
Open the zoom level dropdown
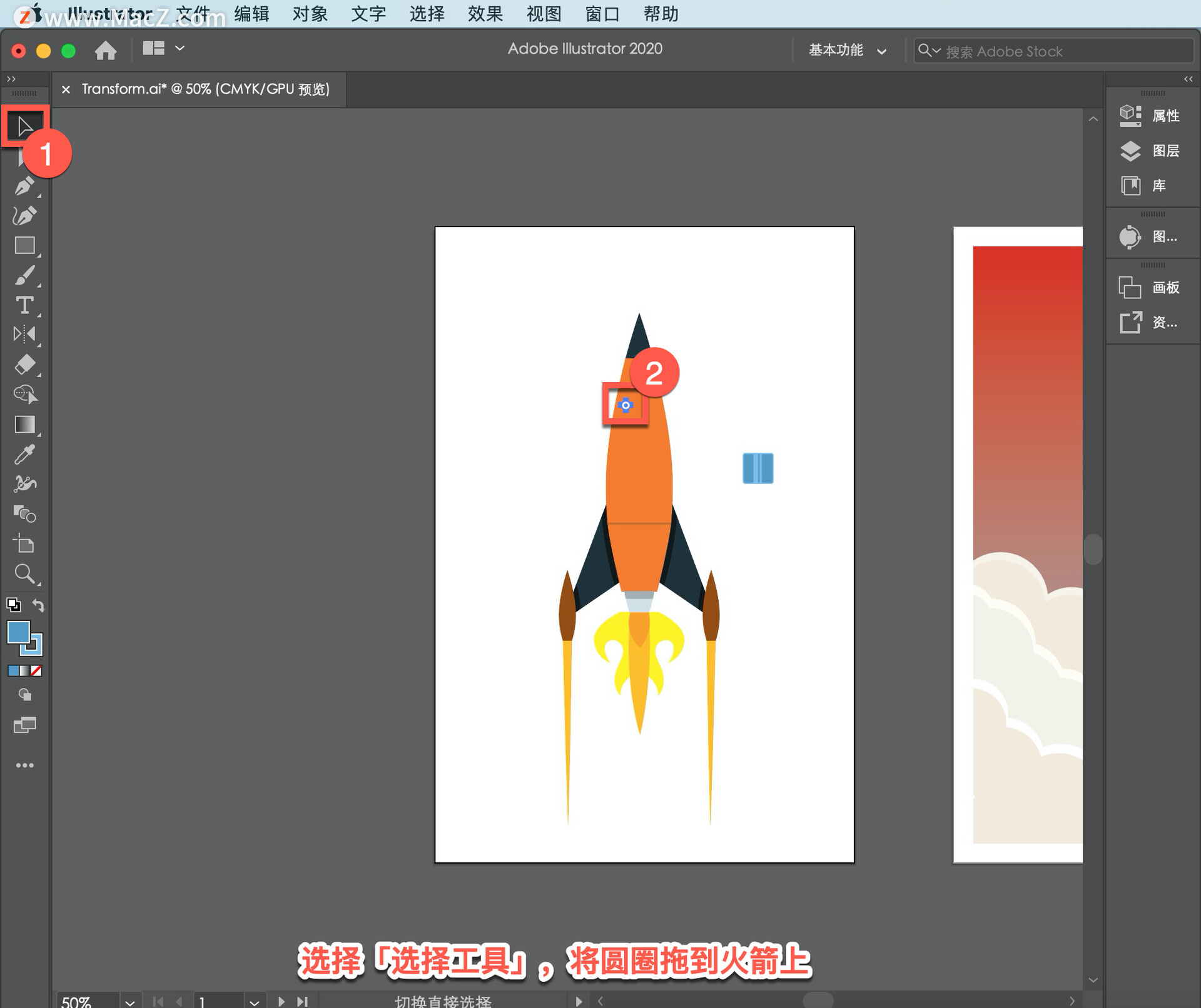tap(129, 1002)
